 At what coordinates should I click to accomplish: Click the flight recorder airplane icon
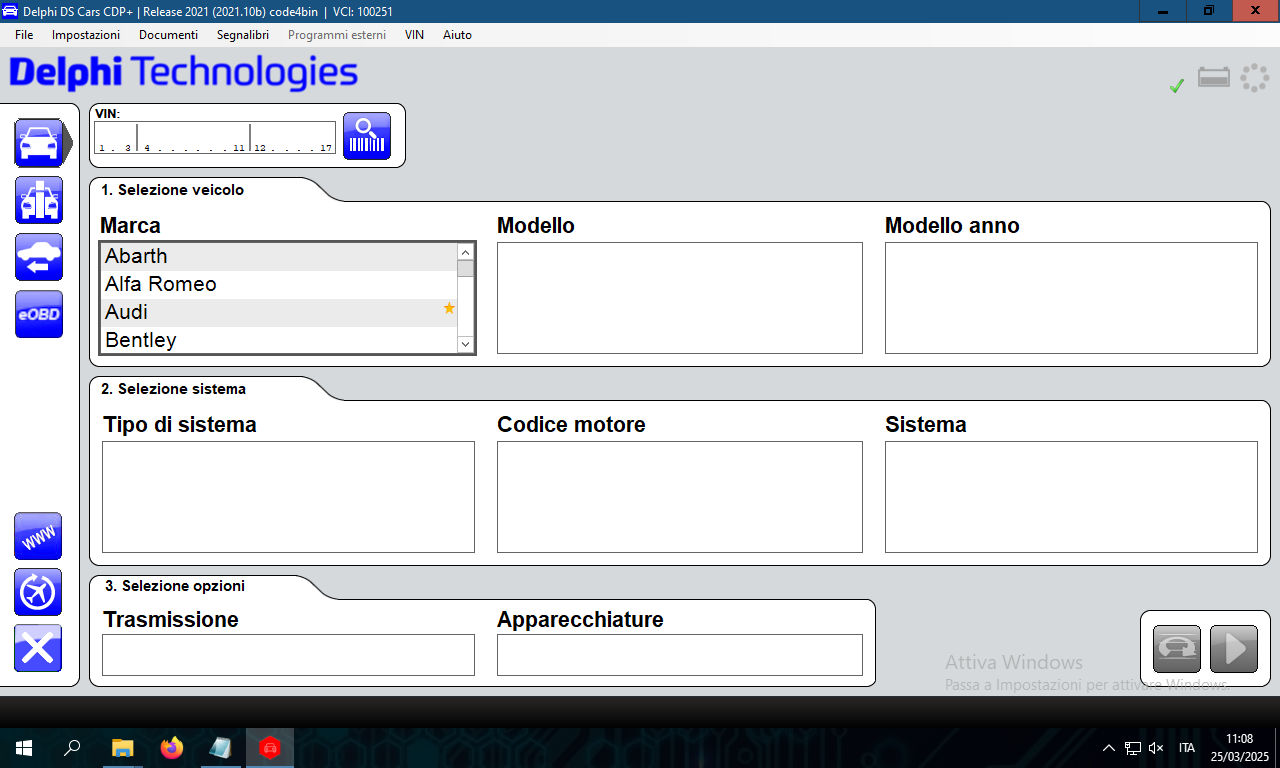pyautogui.click(x=38, y=592)
